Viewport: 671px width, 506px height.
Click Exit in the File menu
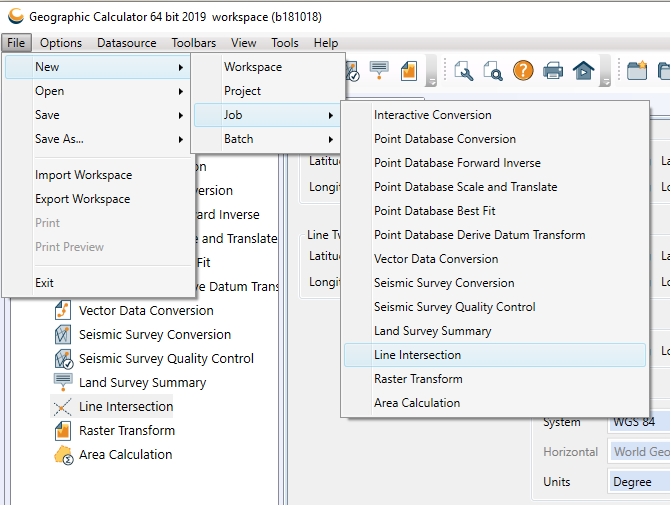44,283
